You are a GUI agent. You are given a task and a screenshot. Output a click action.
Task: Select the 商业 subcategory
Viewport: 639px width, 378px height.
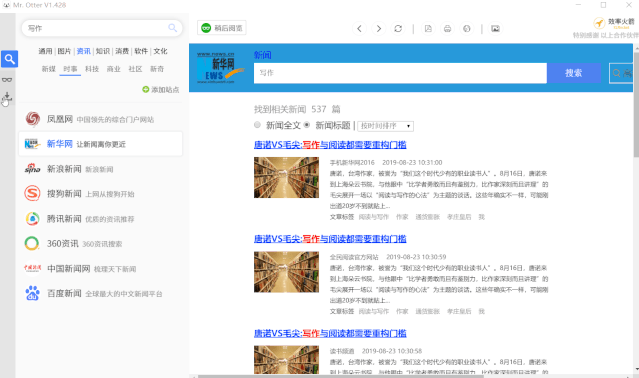tap(114, 69)
